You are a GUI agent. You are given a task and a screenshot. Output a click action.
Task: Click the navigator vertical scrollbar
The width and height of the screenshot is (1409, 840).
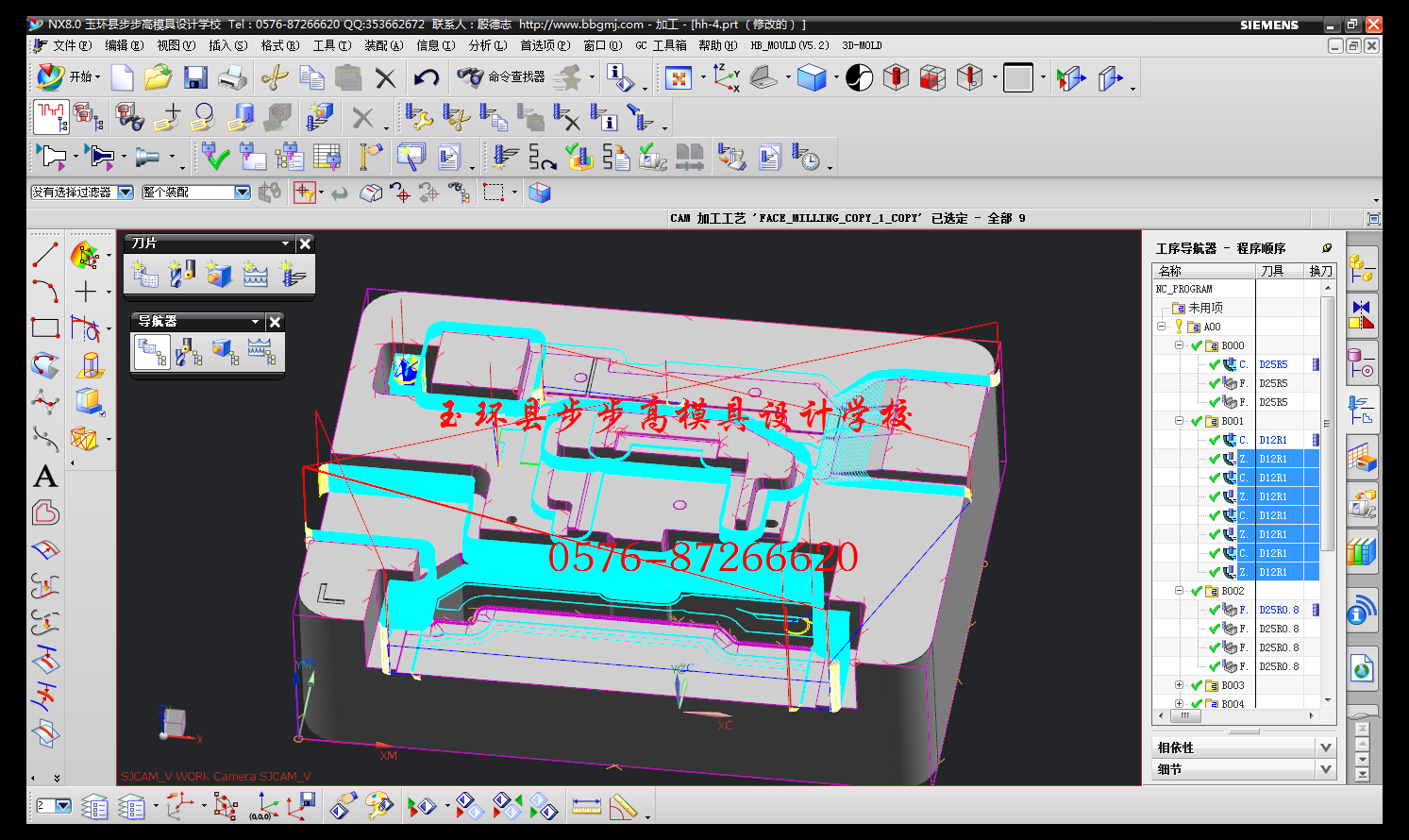(x=1328, y=423)
